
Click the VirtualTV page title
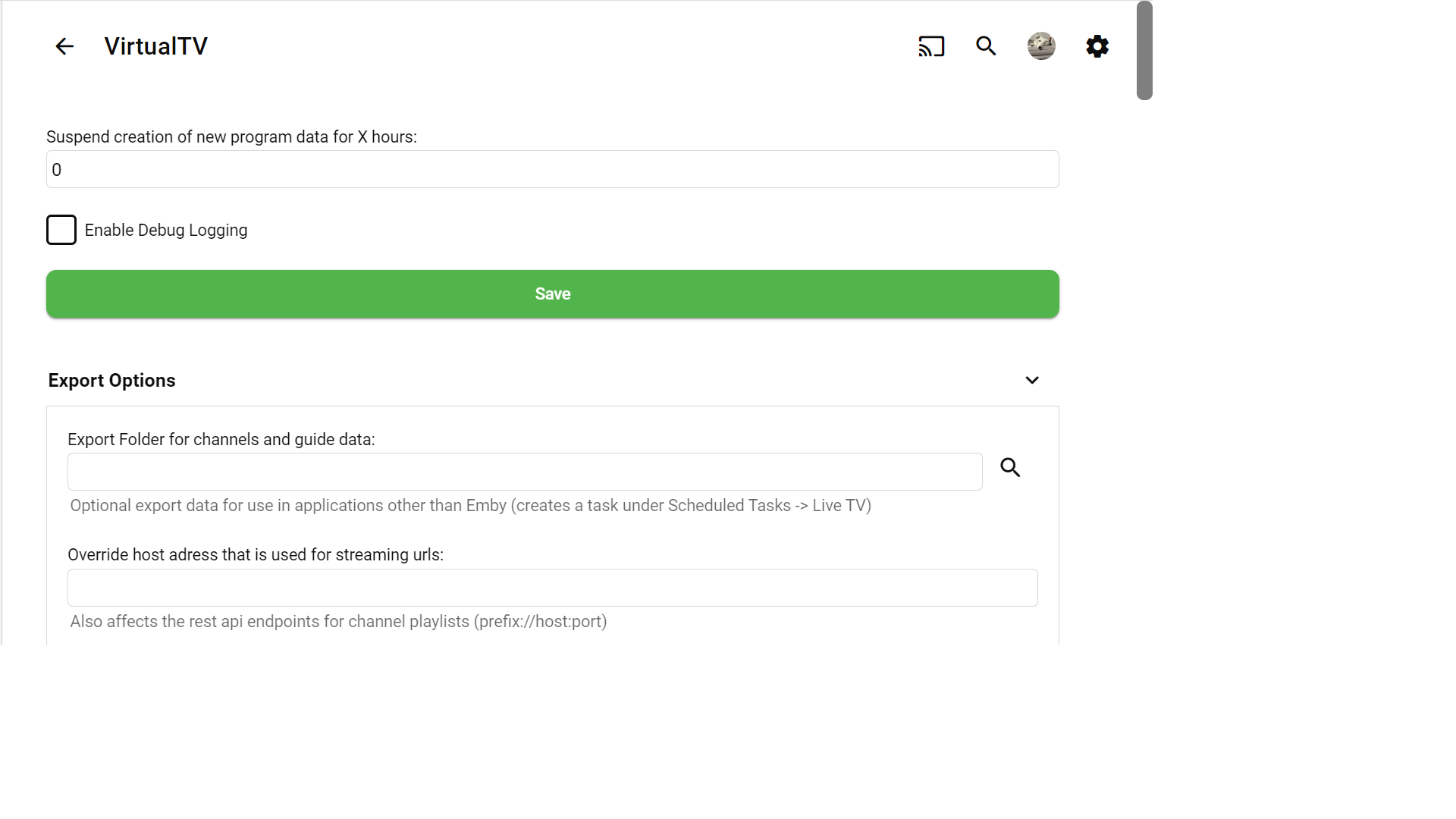[155, 46]
